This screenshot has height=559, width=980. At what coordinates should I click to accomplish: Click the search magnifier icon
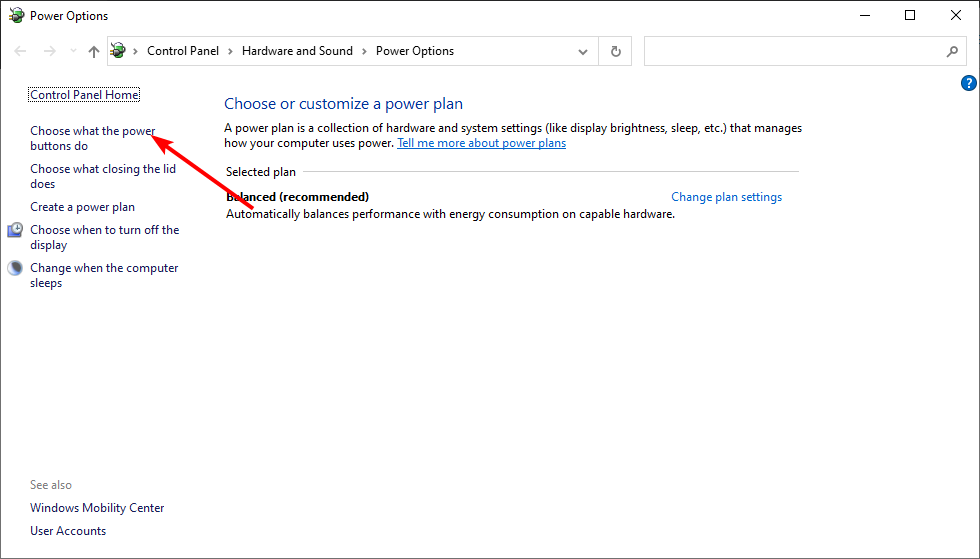click(952, 51)
